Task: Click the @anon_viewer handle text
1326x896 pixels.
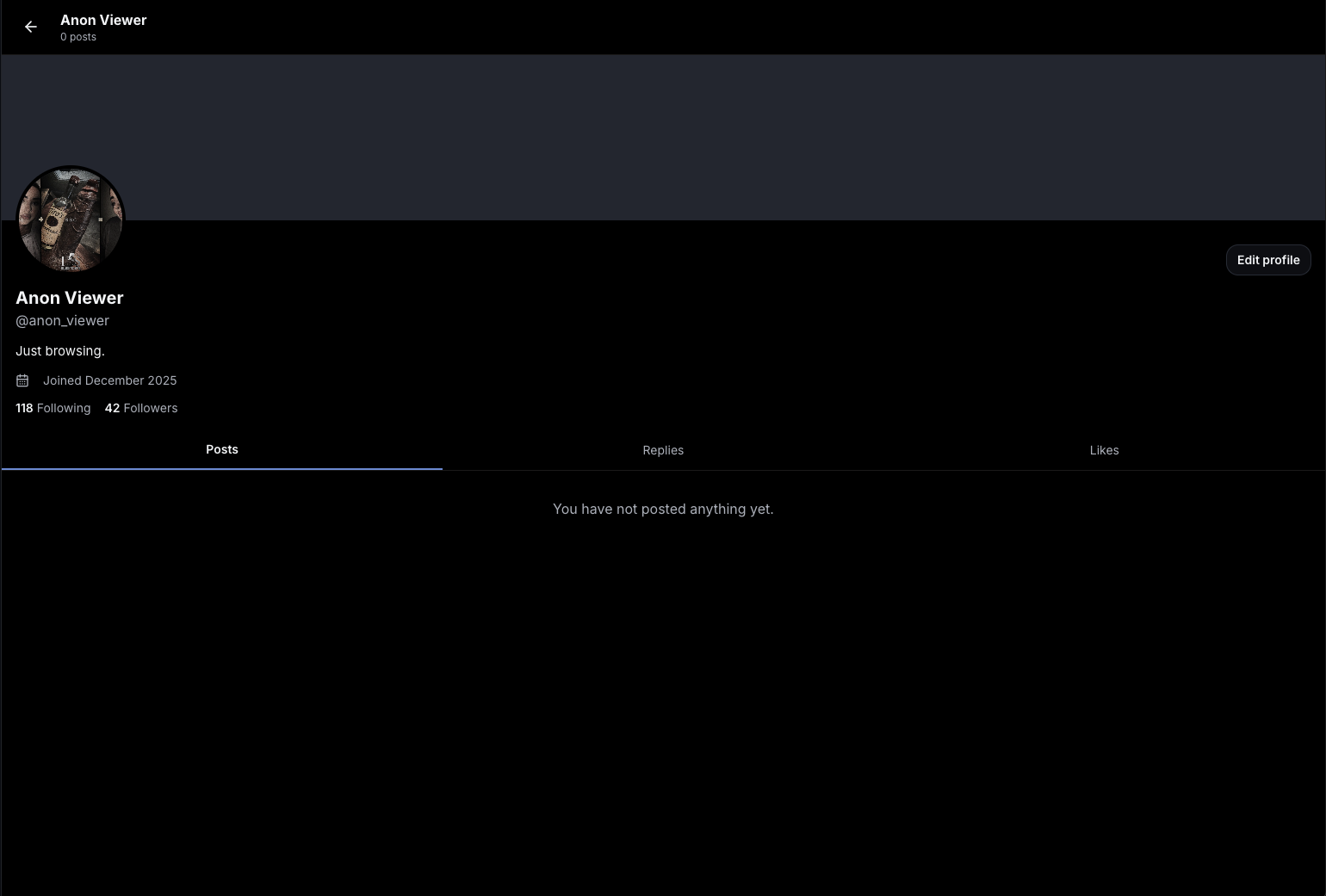Action: click(62, 320)
